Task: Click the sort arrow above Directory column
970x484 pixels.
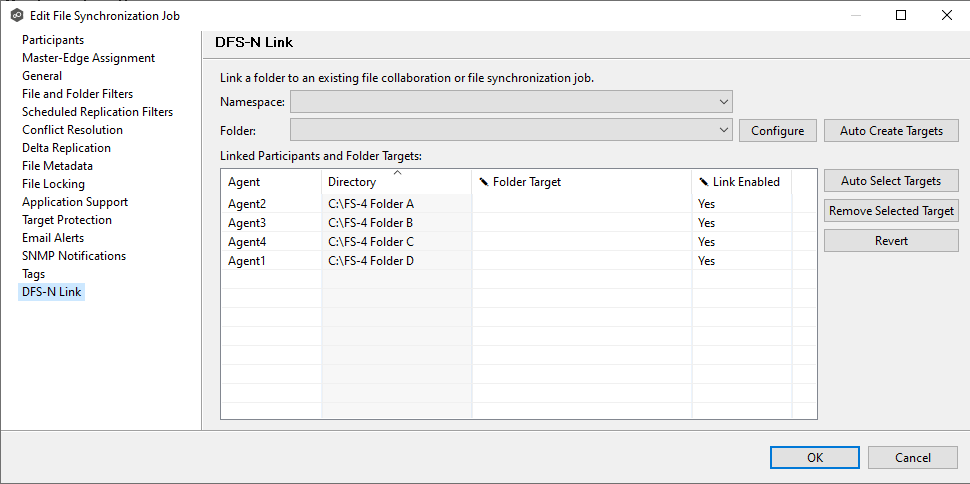Action: (x=397, y=173)
